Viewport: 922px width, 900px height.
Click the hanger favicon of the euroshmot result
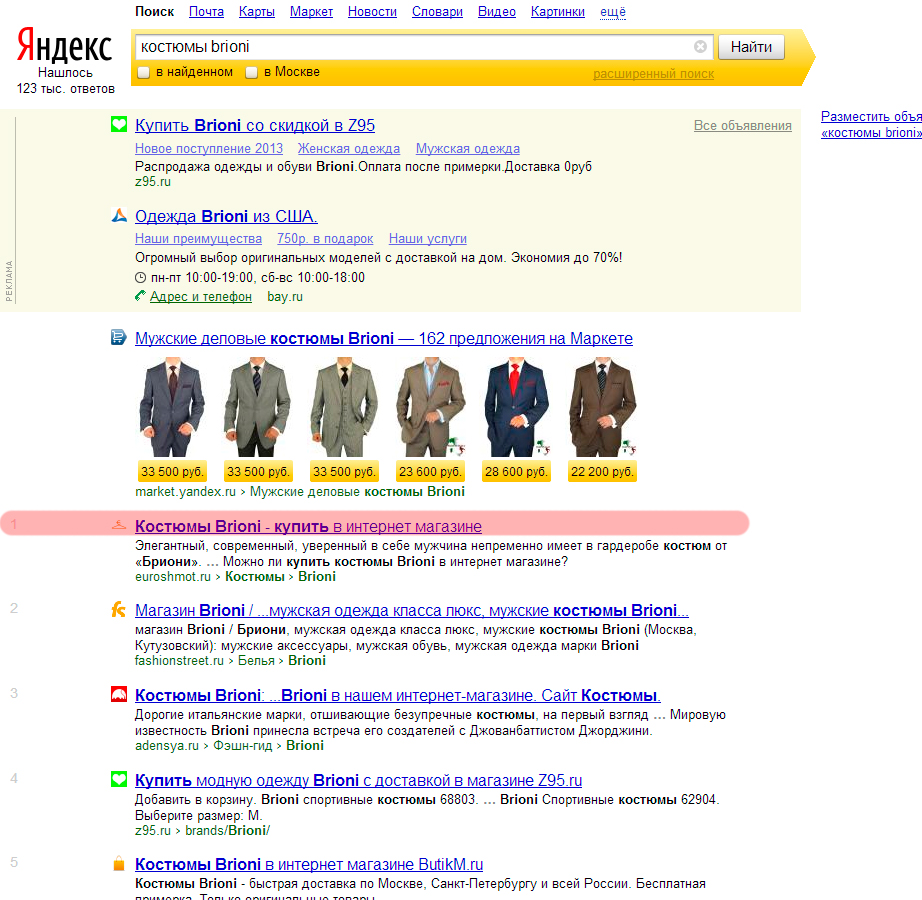tap(119, 525)
